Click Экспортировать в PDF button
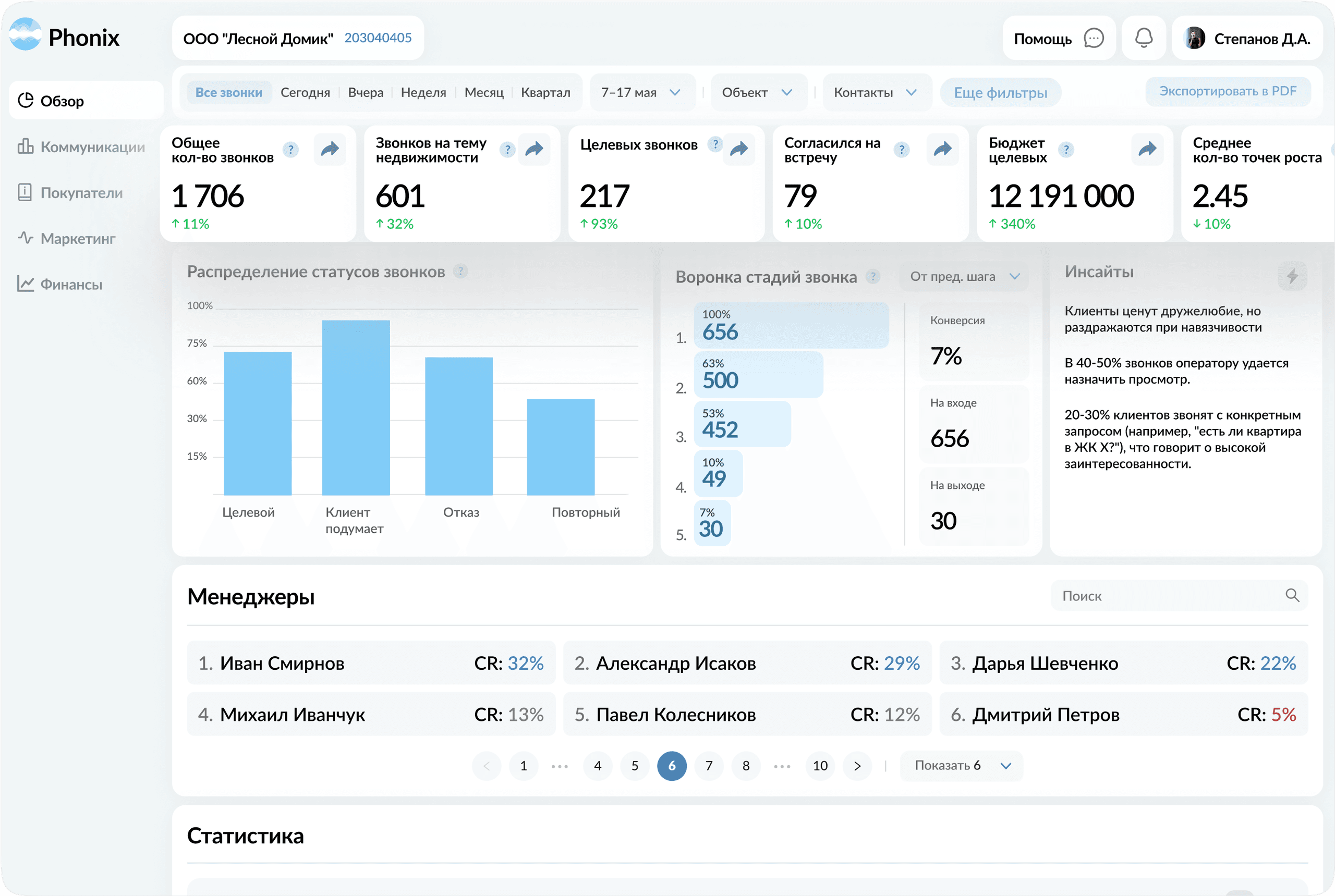The image size is (1335, 896). tap(1228, 91)
